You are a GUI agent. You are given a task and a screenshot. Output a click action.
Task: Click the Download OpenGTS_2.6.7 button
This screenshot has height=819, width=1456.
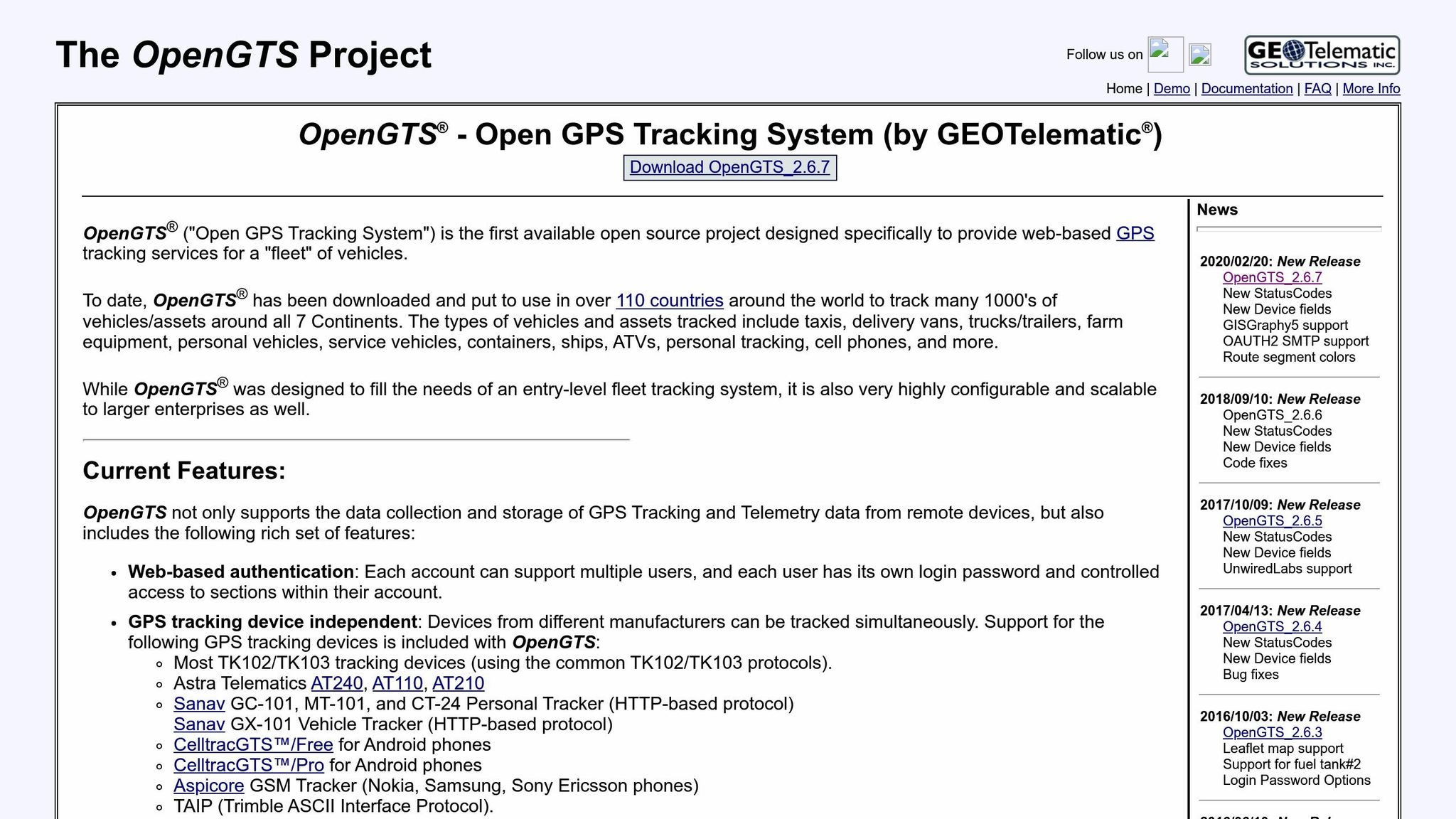[729, 168]
